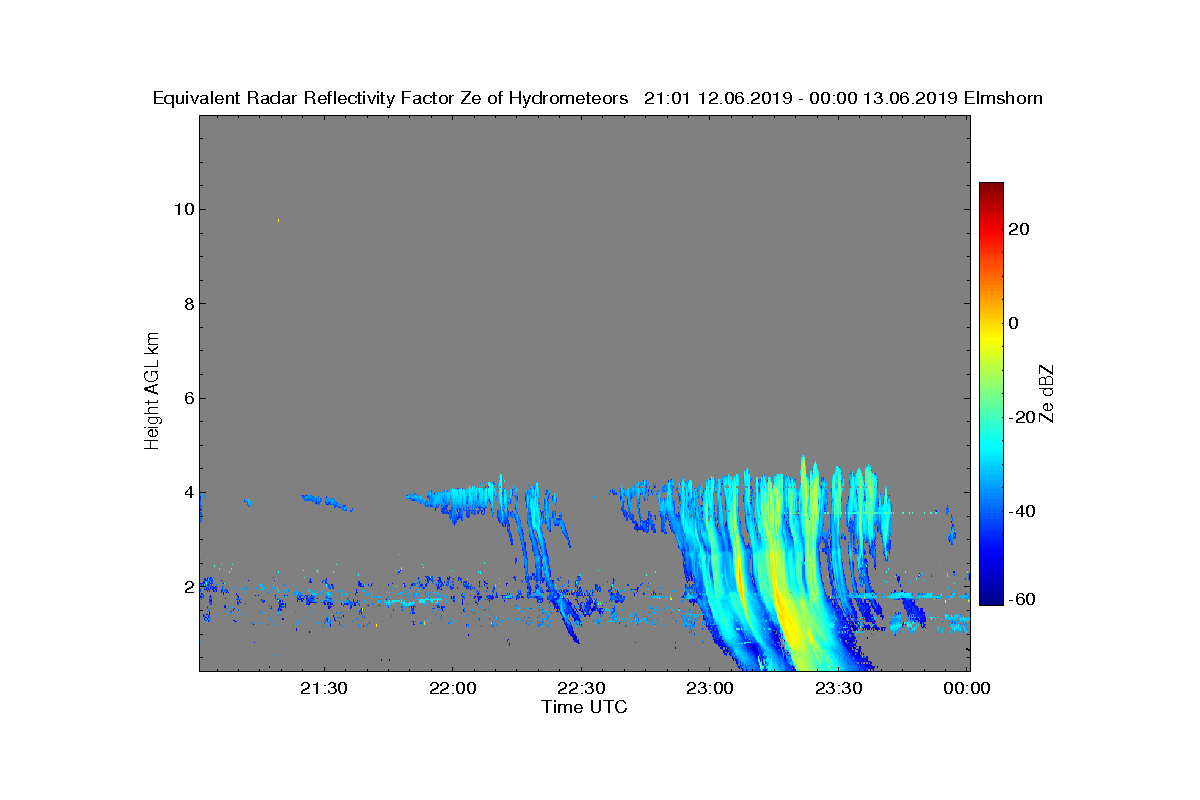Click the dark red top of colorbar

click(x=991, y=190)
